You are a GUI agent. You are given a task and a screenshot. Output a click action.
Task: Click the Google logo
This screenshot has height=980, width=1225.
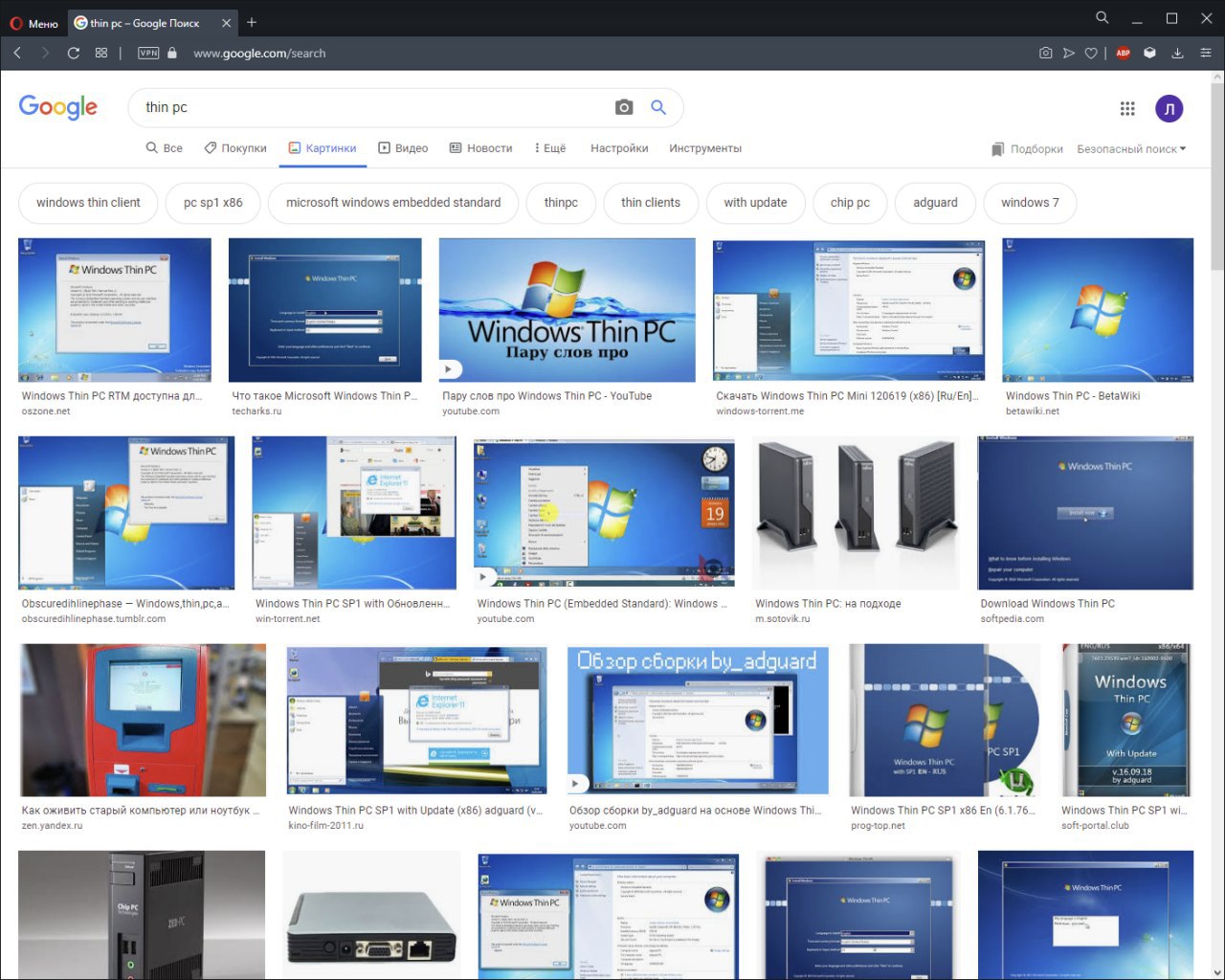point(58,107)
